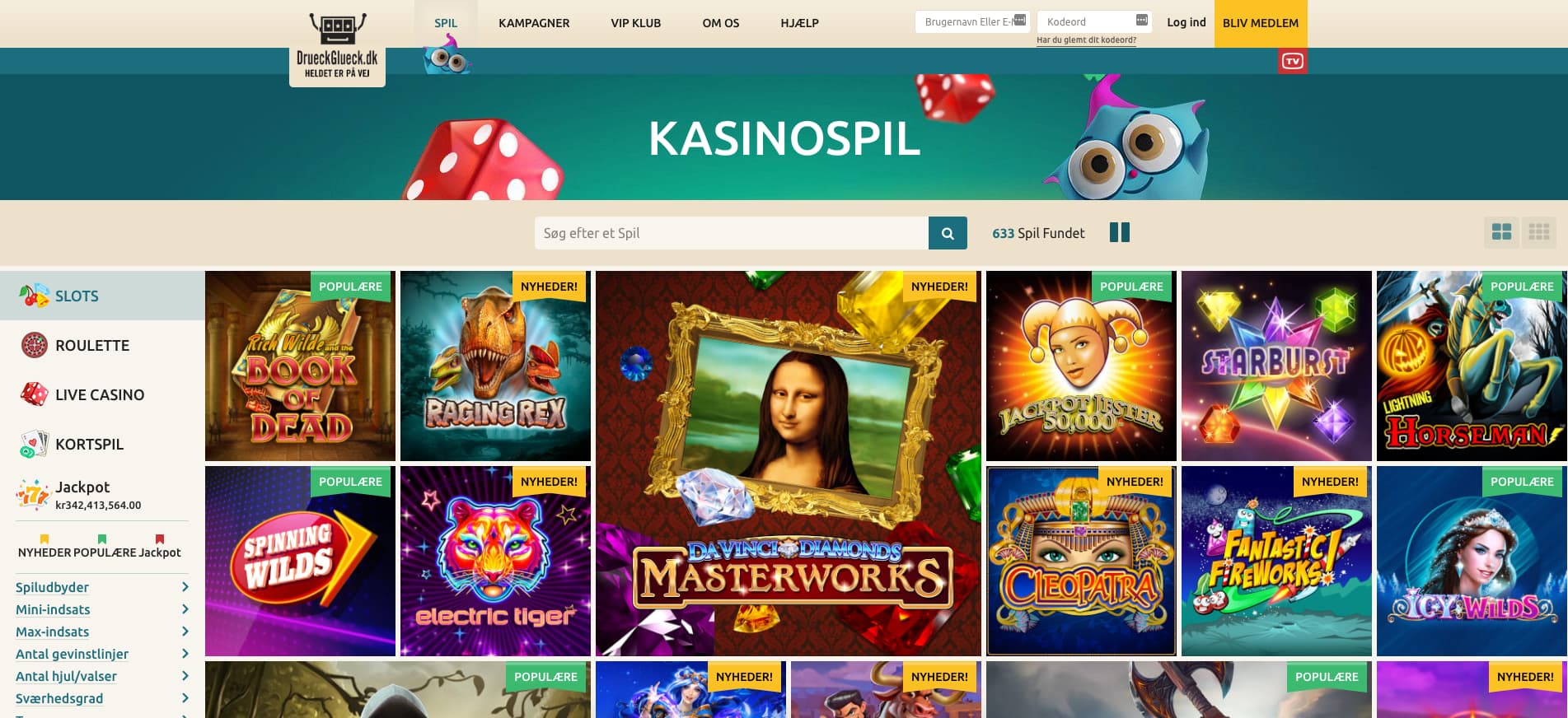Image resolution: width=1568 pixels, height=718 pixels.
Task: Click the pause icon beside Spil Fundet
Action: click(1119, 232)
